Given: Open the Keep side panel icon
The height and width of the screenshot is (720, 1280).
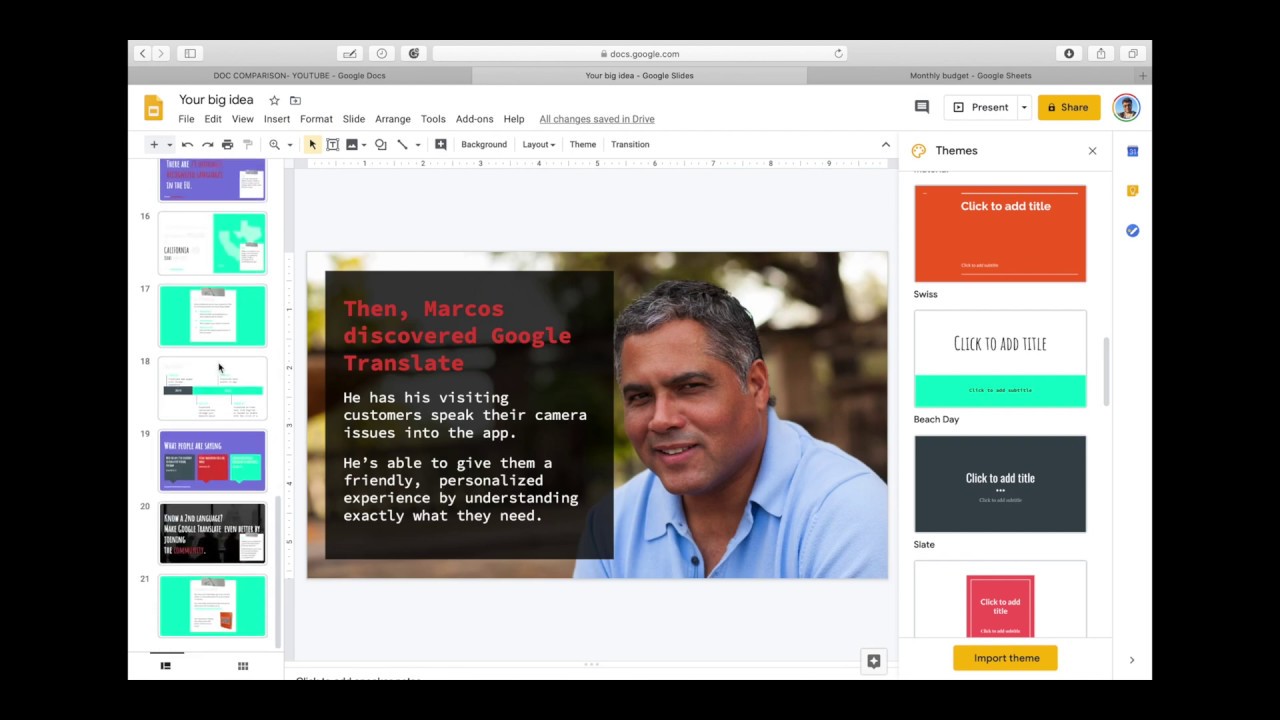Looking at the screenshot, I should 1132,191.
